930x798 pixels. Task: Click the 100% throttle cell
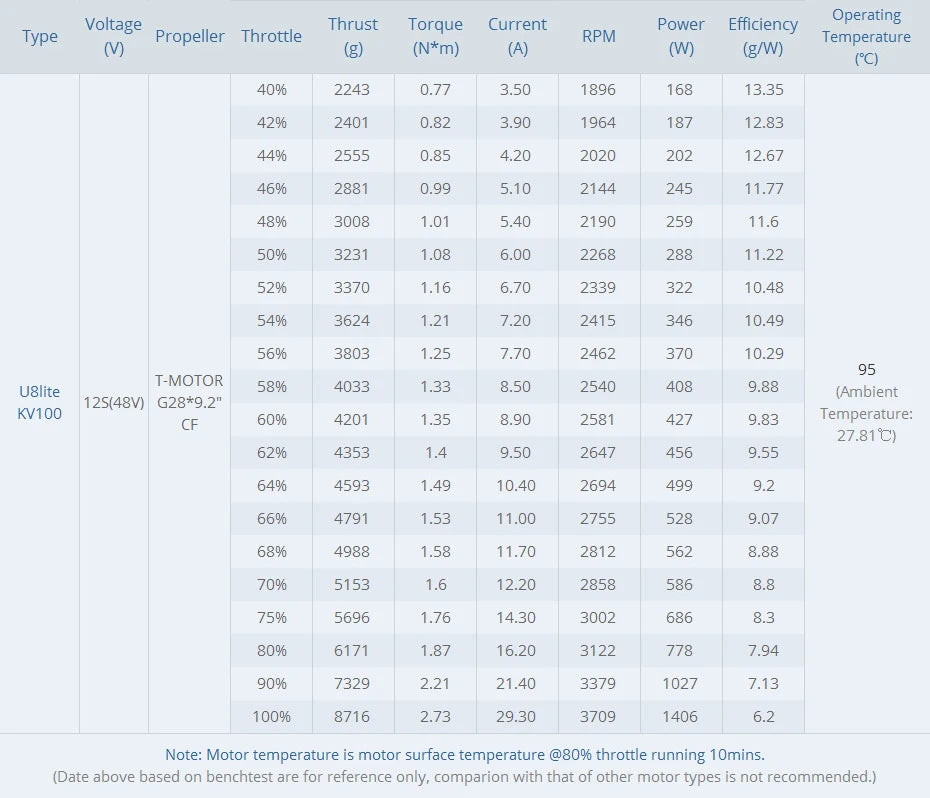click(x=271, y=716)
